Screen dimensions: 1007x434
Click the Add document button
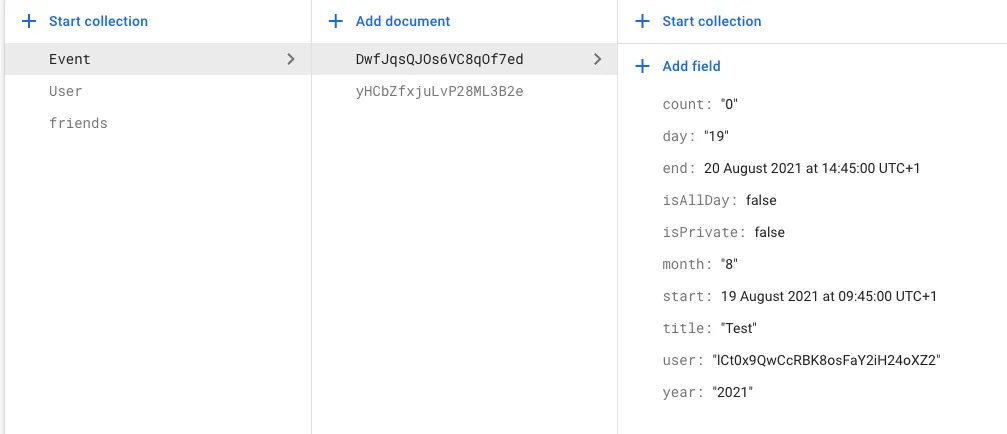403,21
